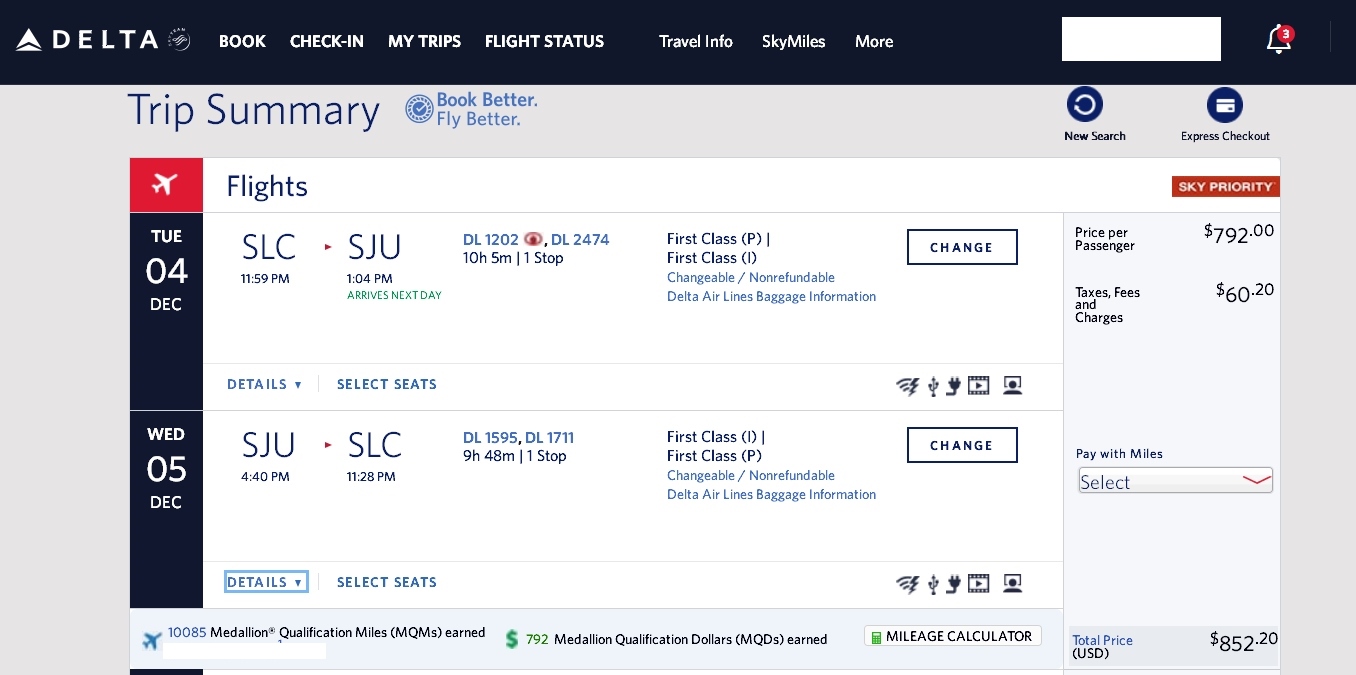
Task: Click the SKY PRIORITY badge
Action: (1225, 186)
